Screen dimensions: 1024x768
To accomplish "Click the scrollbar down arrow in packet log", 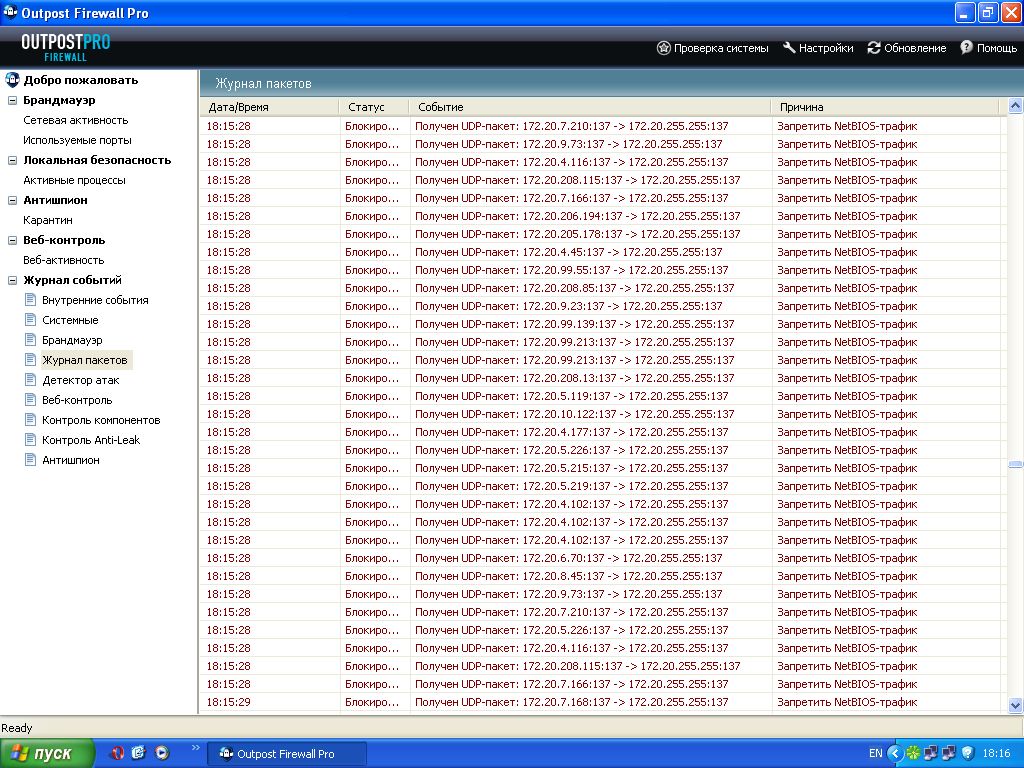I will coord(1016,705).
